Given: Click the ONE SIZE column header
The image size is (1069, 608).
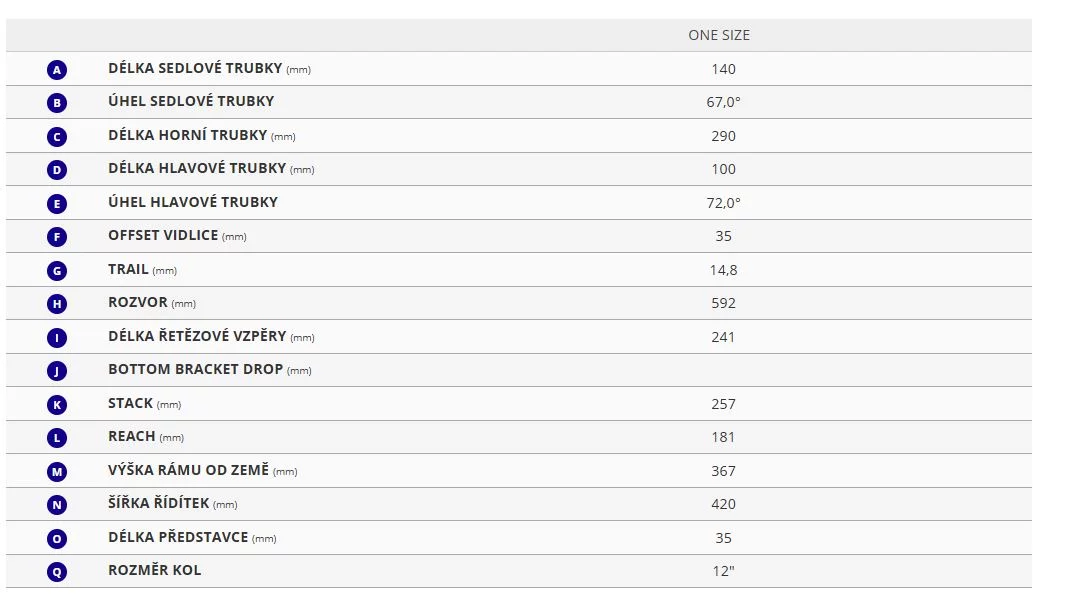Looking at the screenshot, I should (719, 35).
